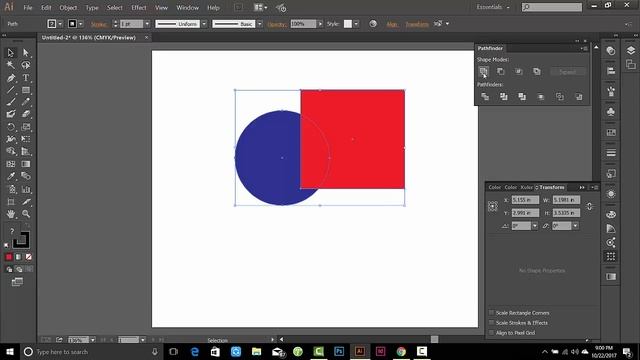Open rotate angle dropdown in Transform panel

pyautogui.click(x=535, y=226)
